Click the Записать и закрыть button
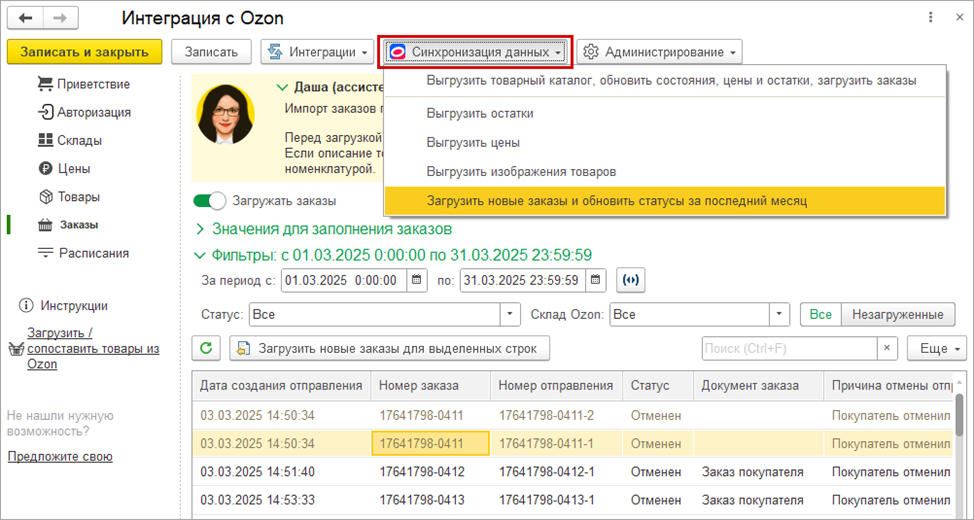Viewport: 974px width, 520px height. pos(84,52)
